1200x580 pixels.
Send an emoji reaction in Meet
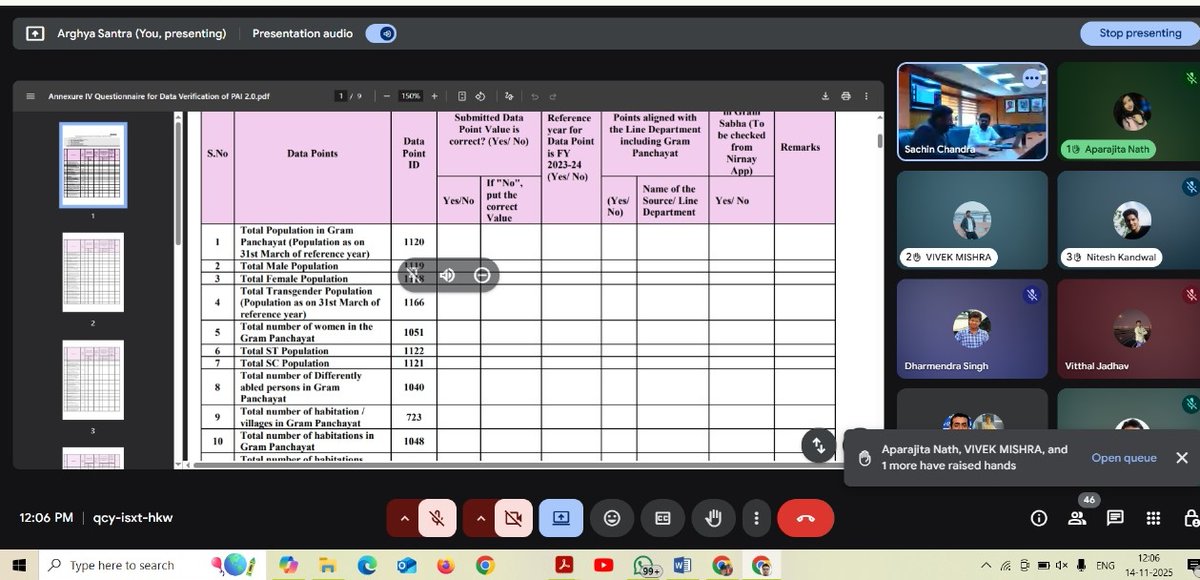[x=612, y=518]
